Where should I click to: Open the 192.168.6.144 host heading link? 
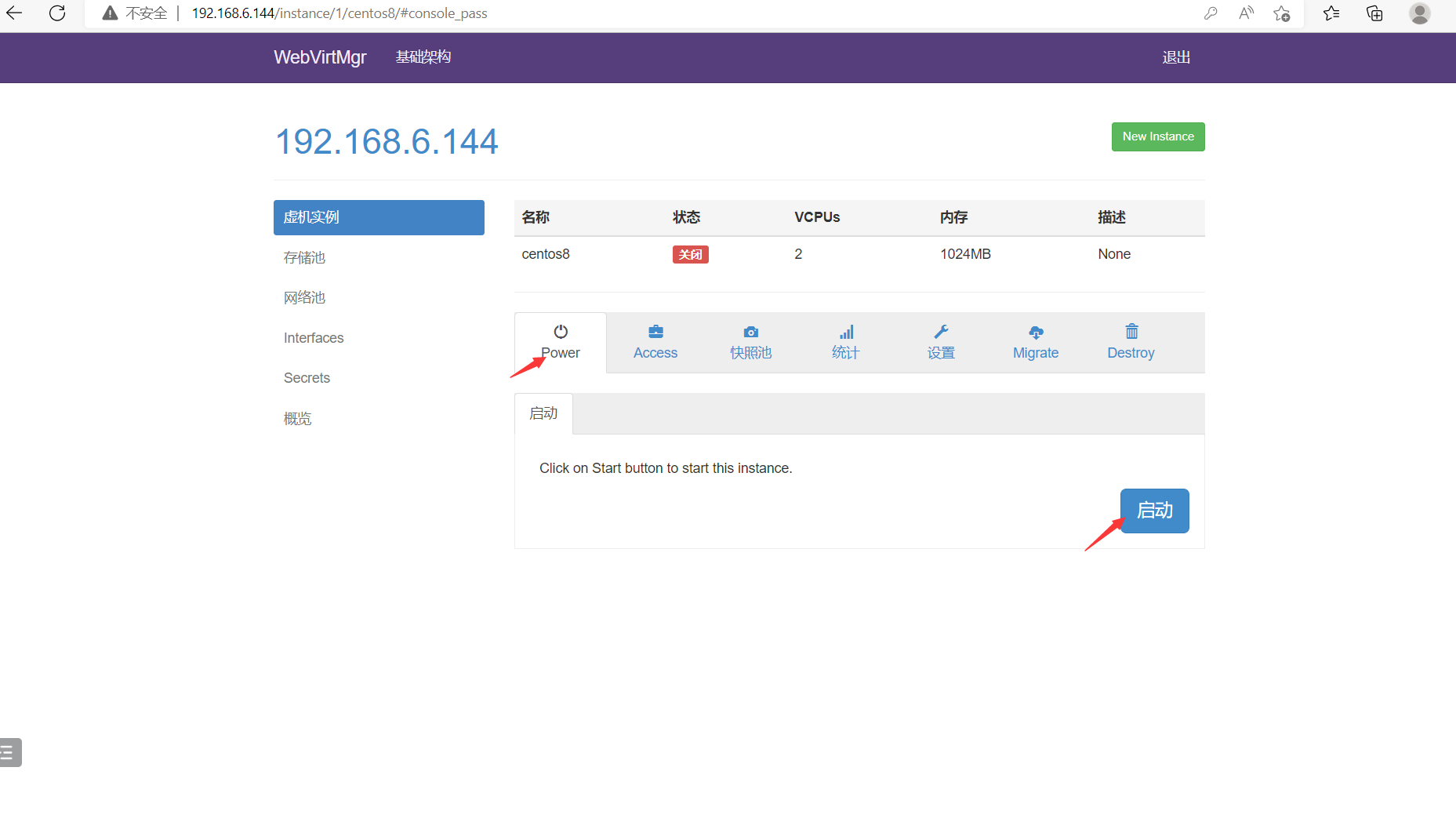tap(387, 142)
